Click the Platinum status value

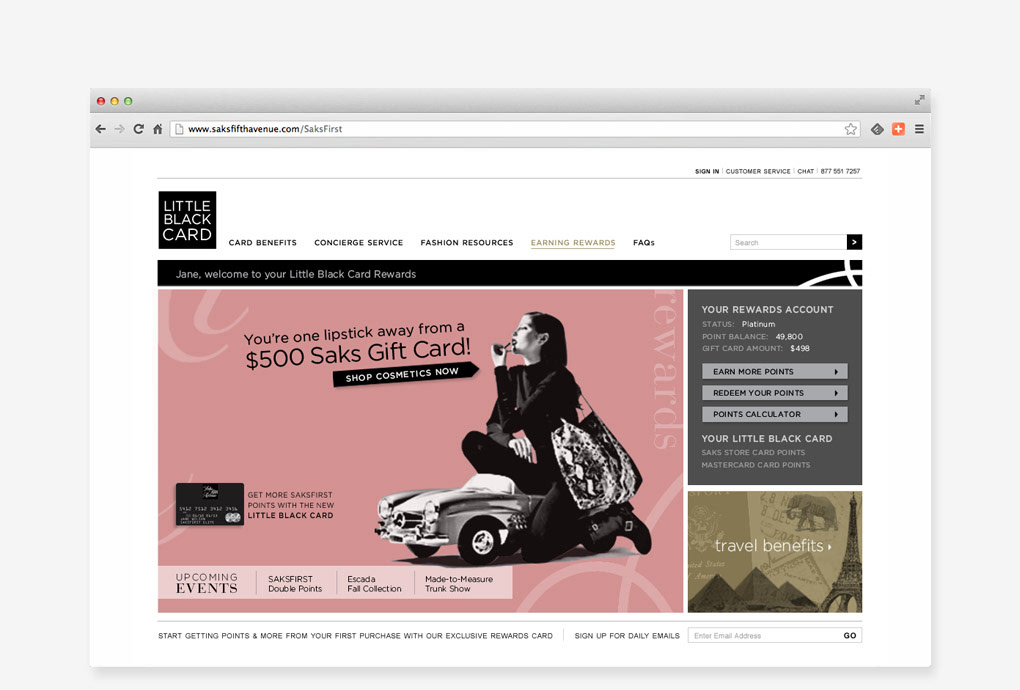pyautogui.click(x=758, y=324)
